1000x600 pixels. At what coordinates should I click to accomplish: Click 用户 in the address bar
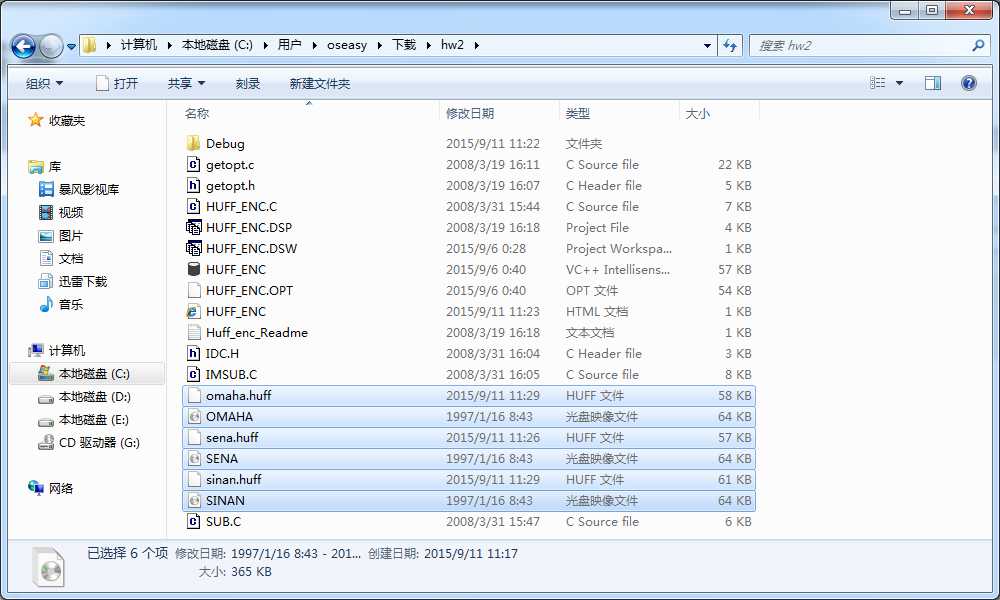coord(290,45)
